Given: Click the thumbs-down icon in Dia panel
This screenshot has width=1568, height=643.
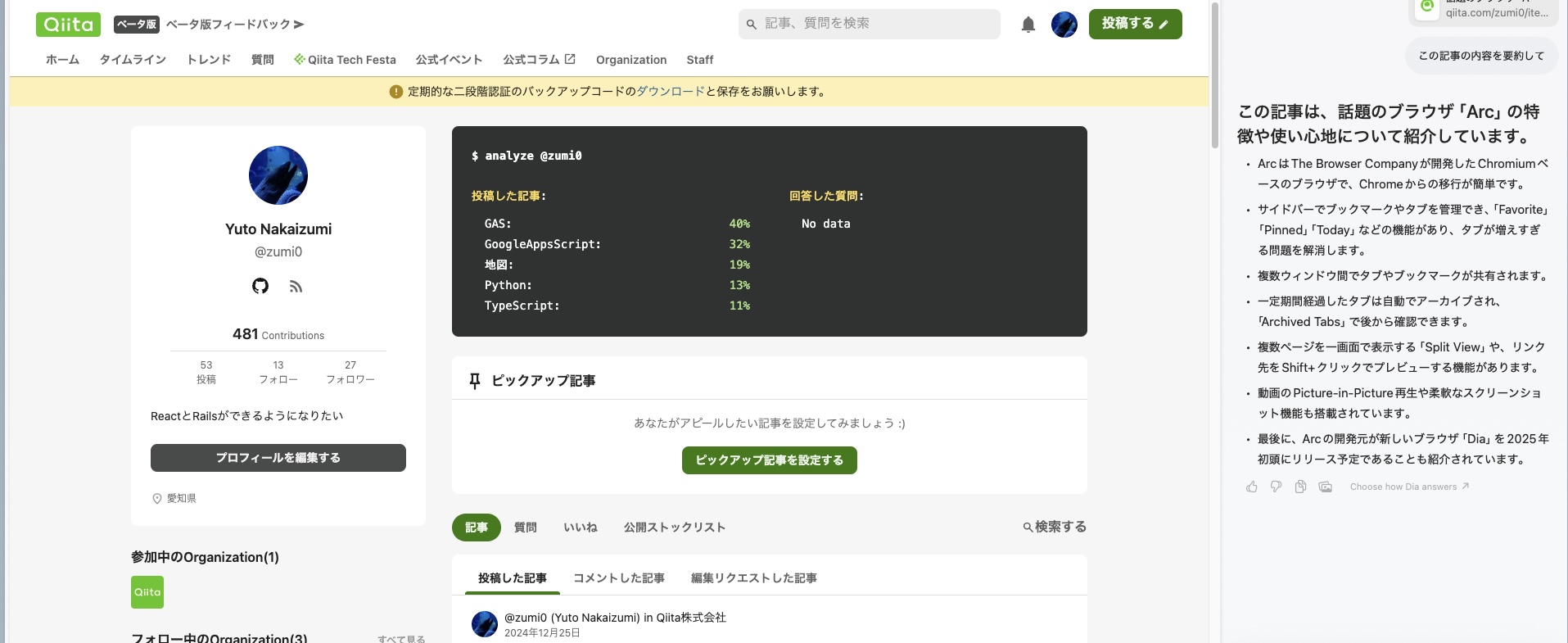Looking at the screenshot, I should tap(1276, 487).
